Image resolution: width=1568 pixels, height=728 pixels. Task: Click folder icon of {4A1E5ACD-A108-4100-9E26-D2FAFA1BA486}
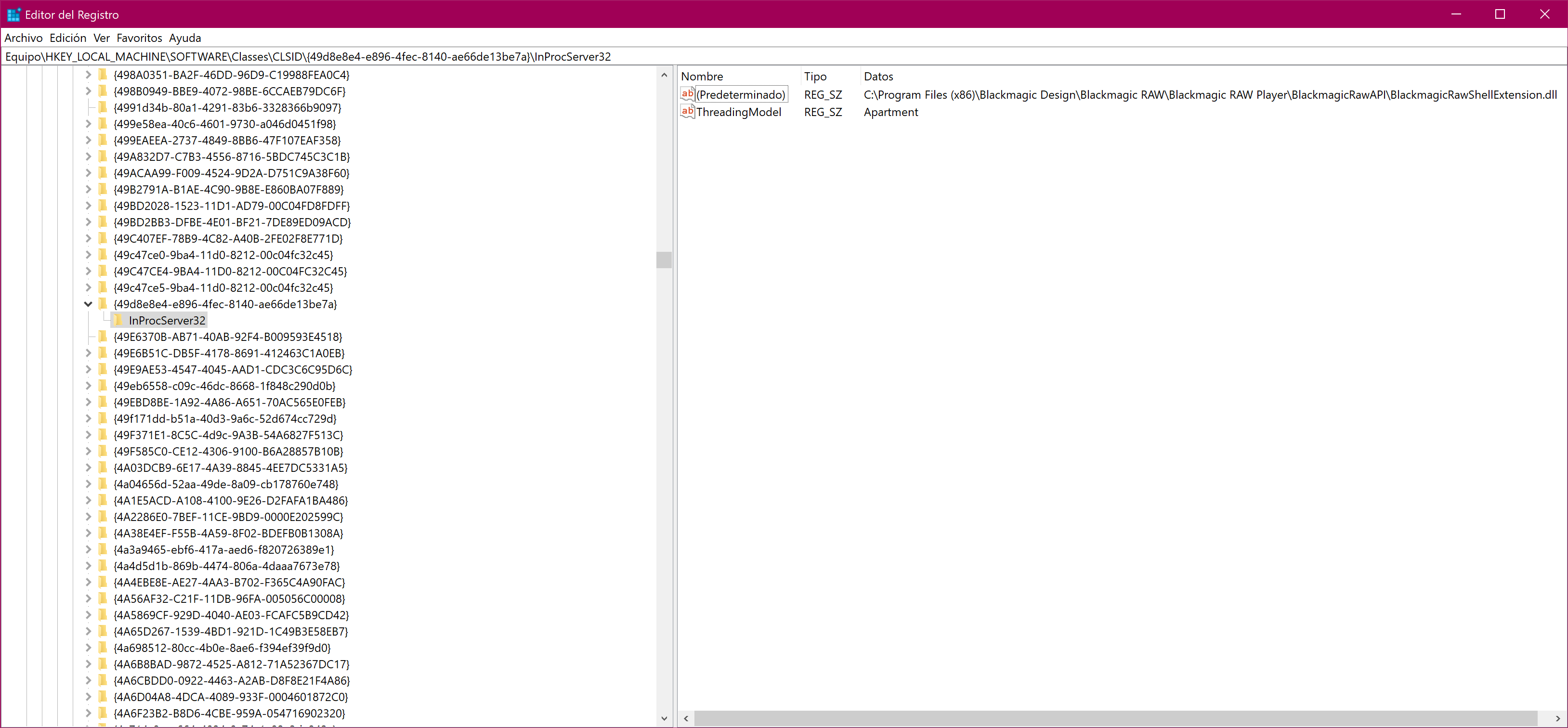point(103,500)
